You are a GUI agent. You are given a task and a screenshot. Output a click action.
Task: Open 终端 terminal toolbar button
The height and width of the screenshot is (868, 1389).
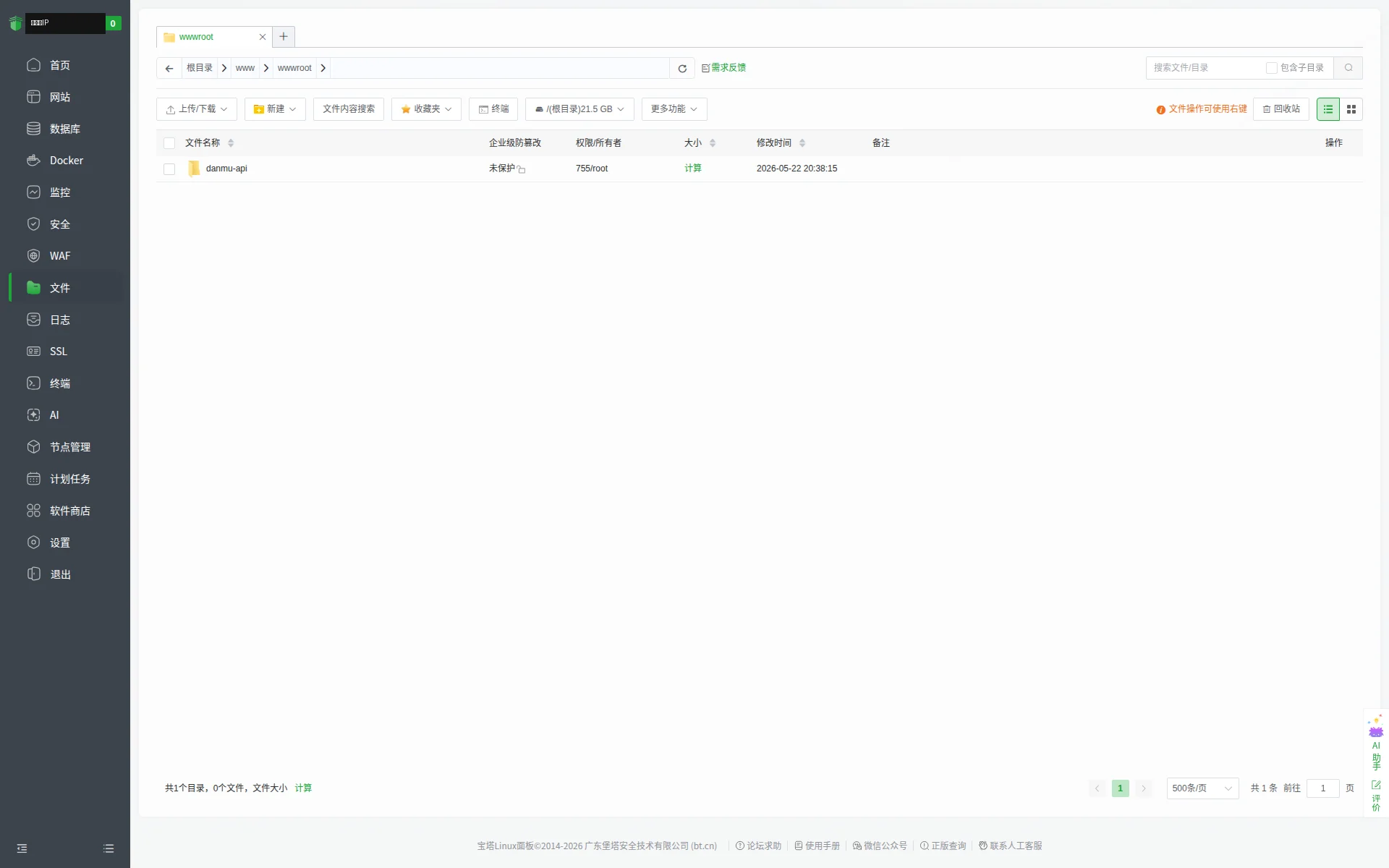493,109
